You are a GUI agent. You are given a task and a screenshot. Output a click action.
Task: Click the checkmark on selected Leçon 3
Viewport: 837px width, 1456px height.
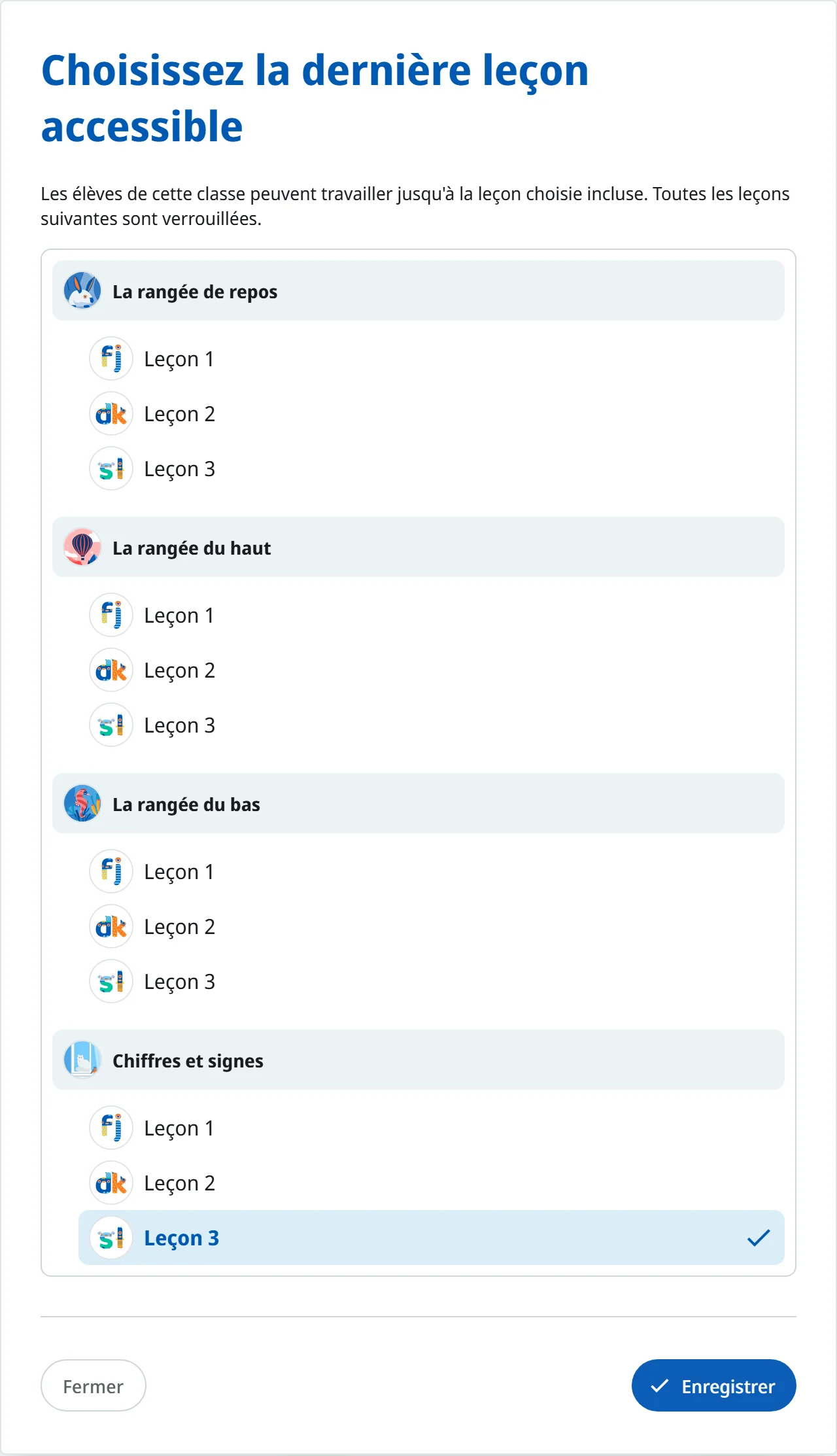click(x=759, y=1238)
